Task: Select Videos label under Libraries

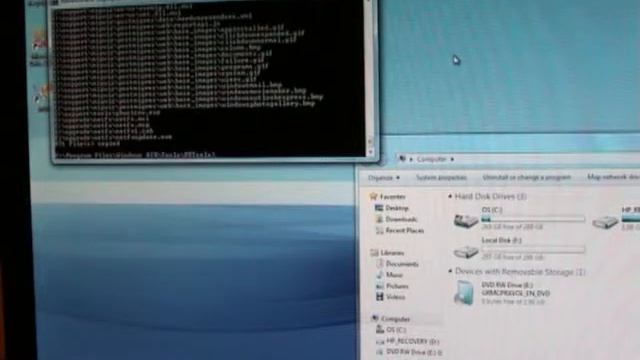Action: point(396,297)
